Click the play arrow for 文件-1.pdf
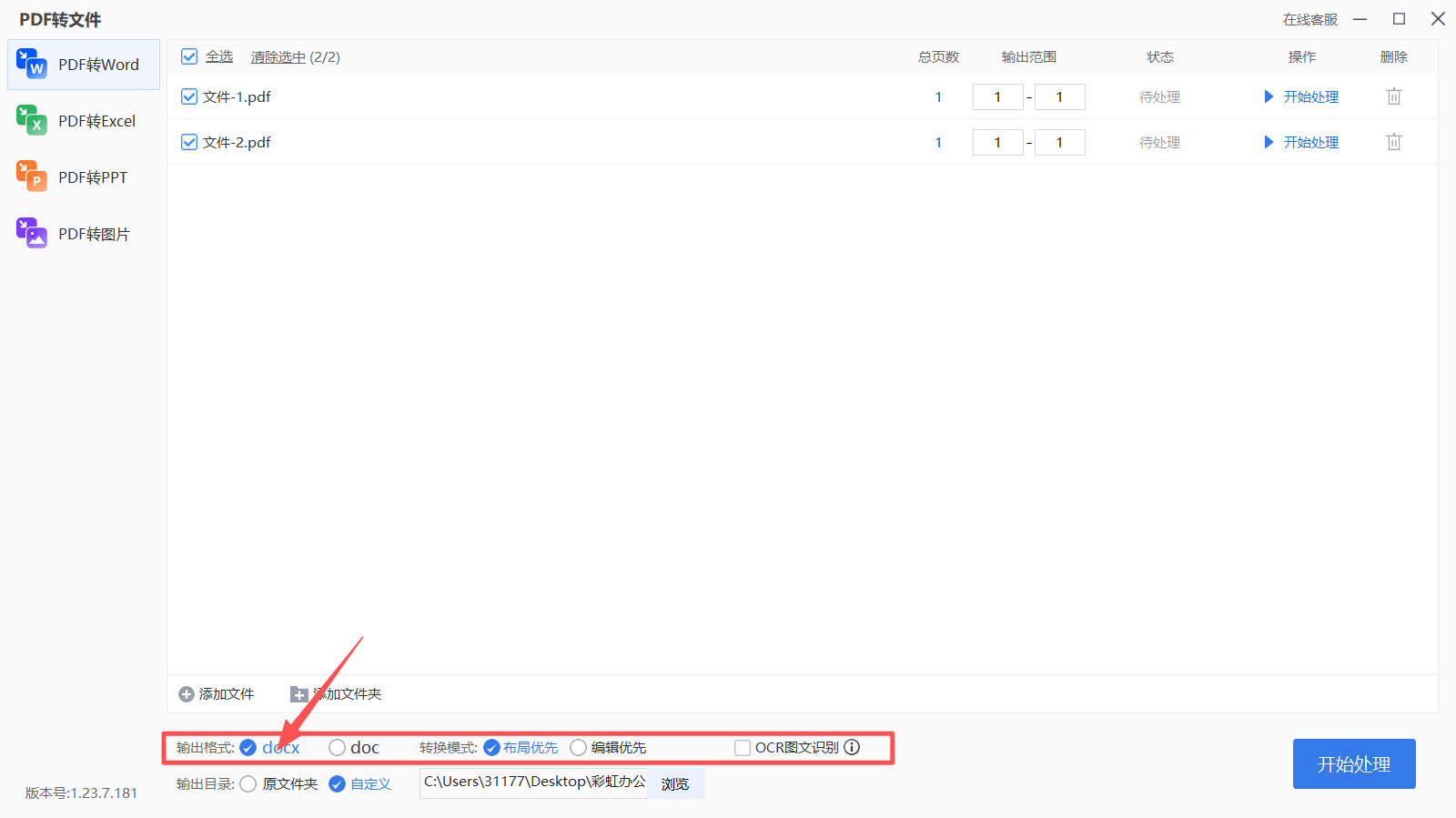The width and height of the screenshot is (1456, 818). (x=1269, y=96)
